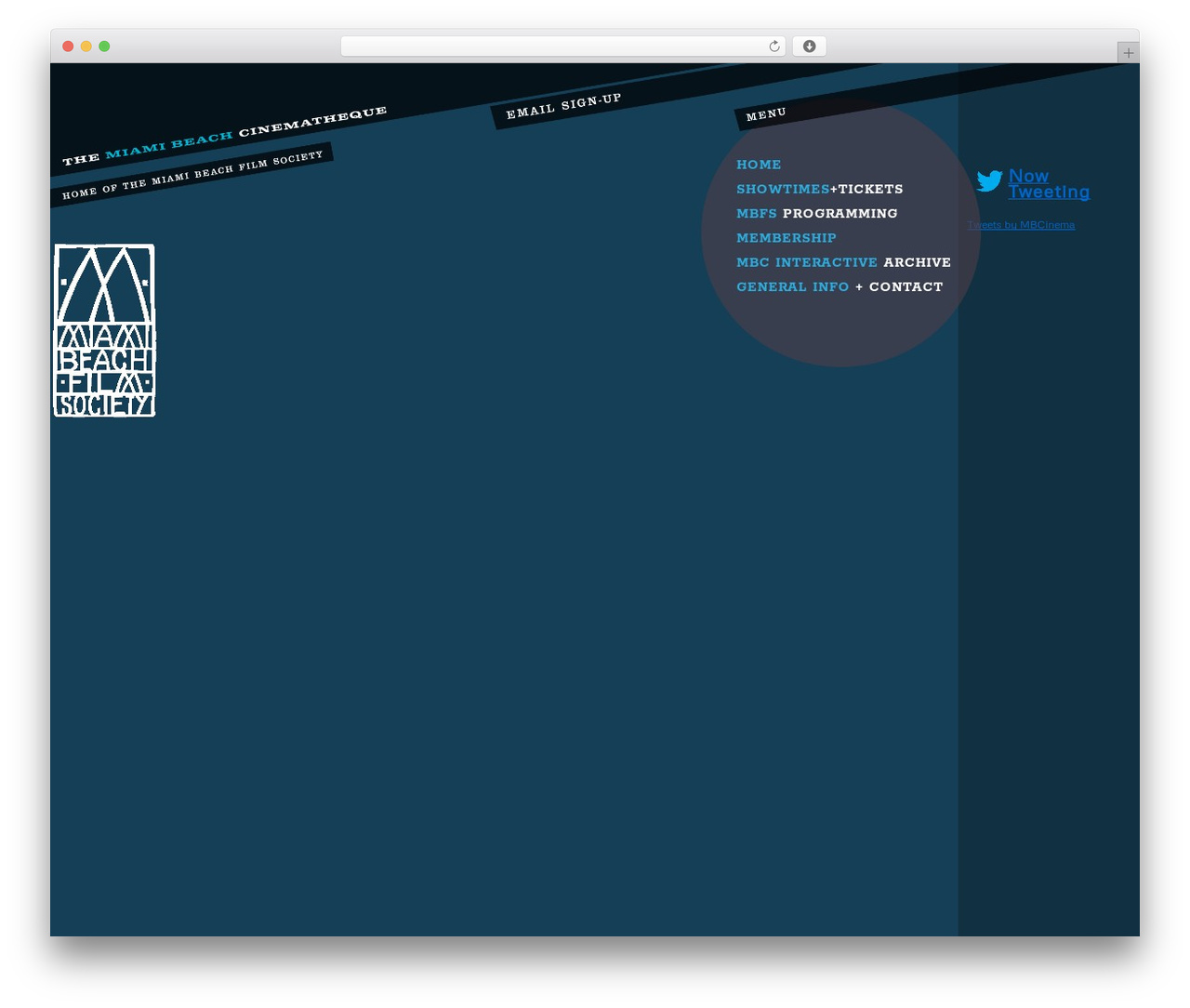Open General Info + Contact page
This screenshot has height=1008, width=1190.
tap(840, 286)
